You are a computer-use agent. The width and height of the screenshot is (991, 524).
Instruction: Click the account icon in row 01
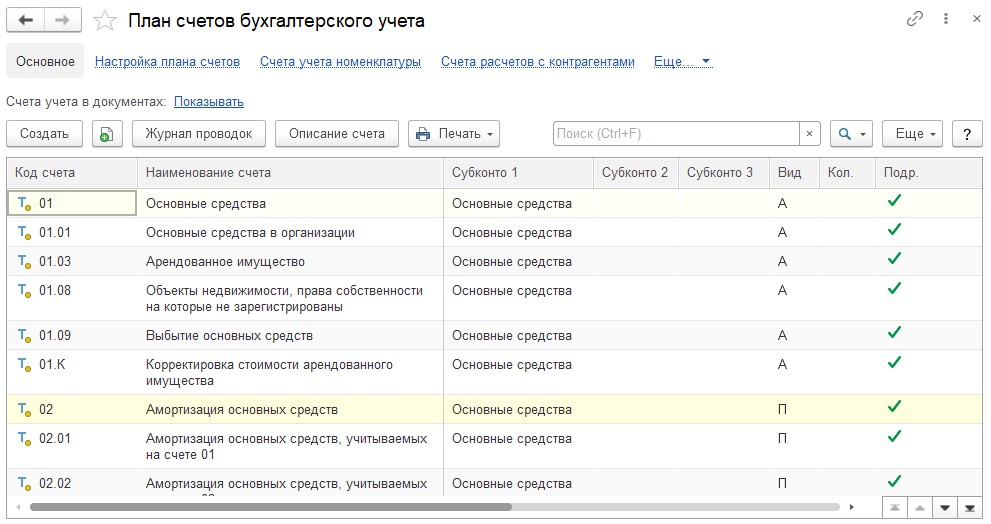click(x=25, y=204)
